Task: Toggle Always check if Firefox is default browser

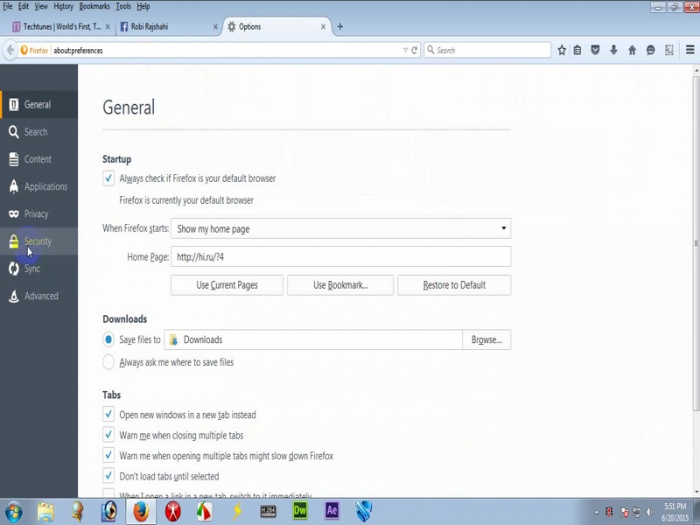Action: point(108,178)
